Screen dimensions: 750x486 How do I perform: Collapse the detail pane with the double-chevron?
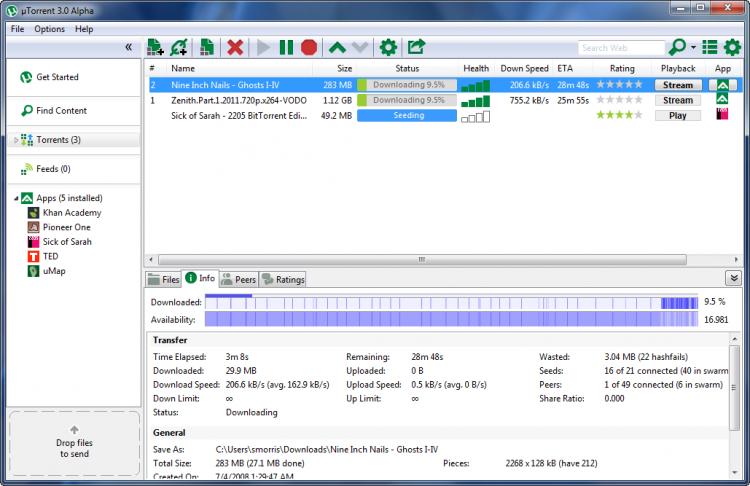733,277
